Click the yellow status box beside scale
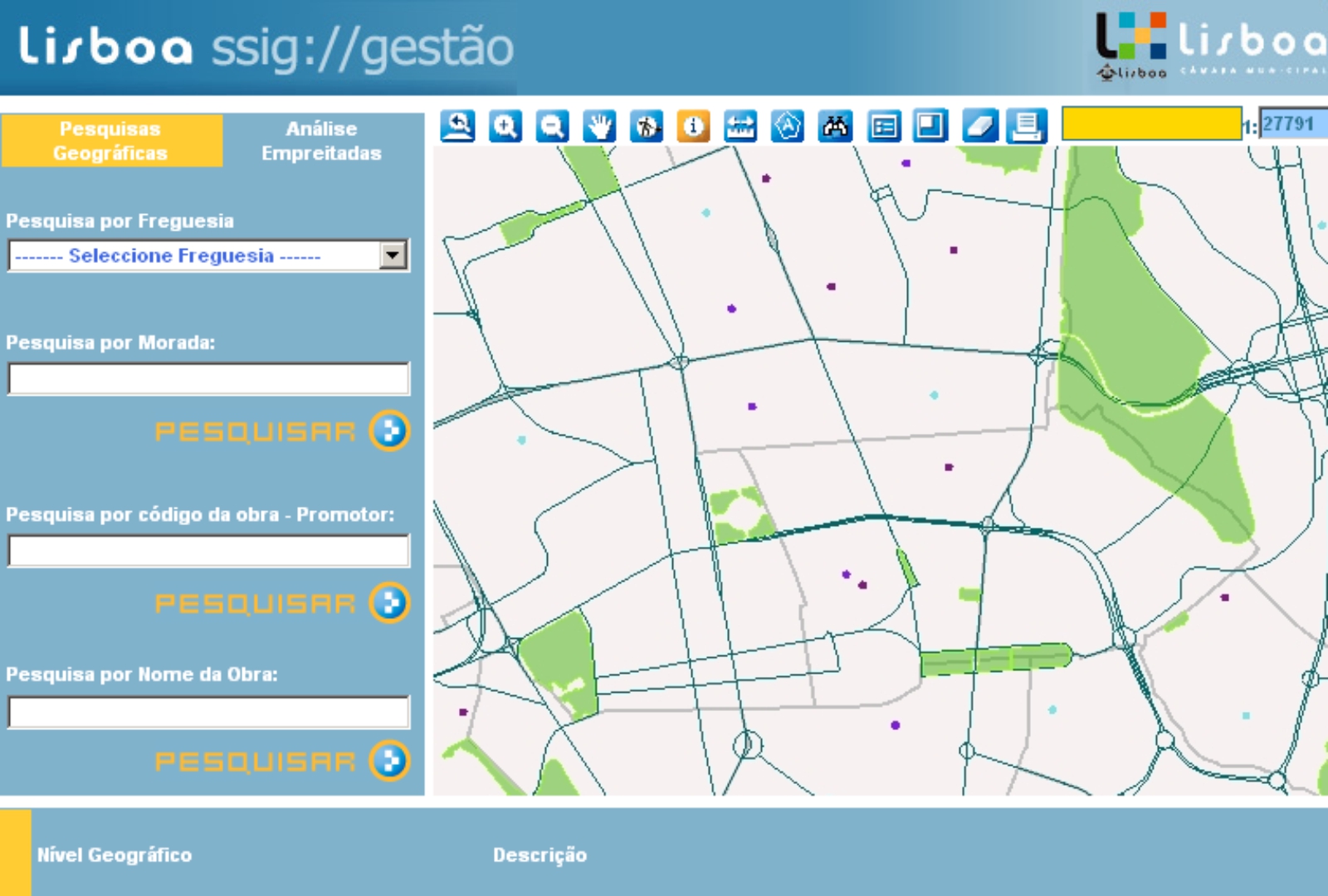 coord(1152,124)
